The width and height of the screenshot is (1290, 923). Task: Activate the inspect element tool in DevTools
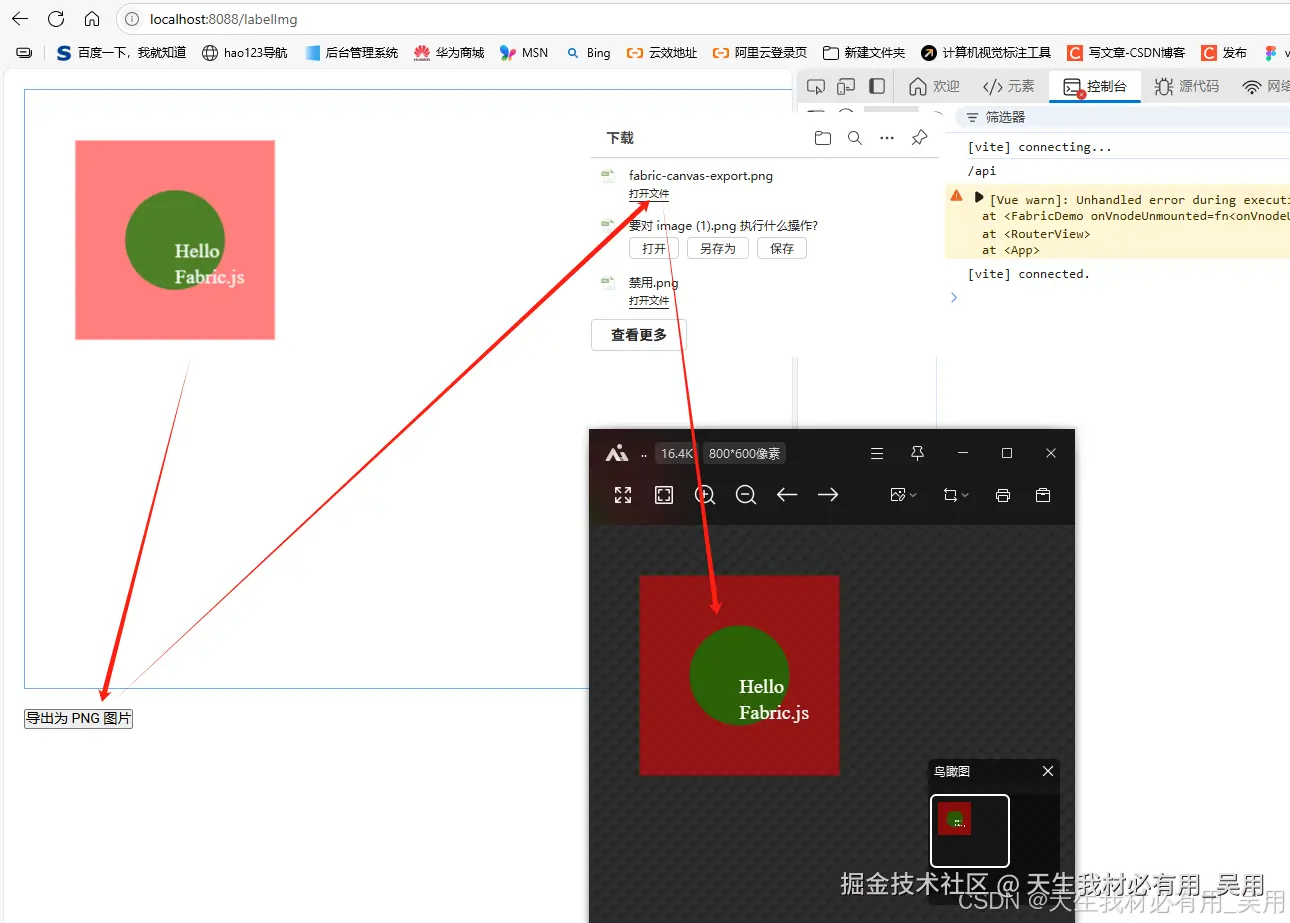coord(815,86)
